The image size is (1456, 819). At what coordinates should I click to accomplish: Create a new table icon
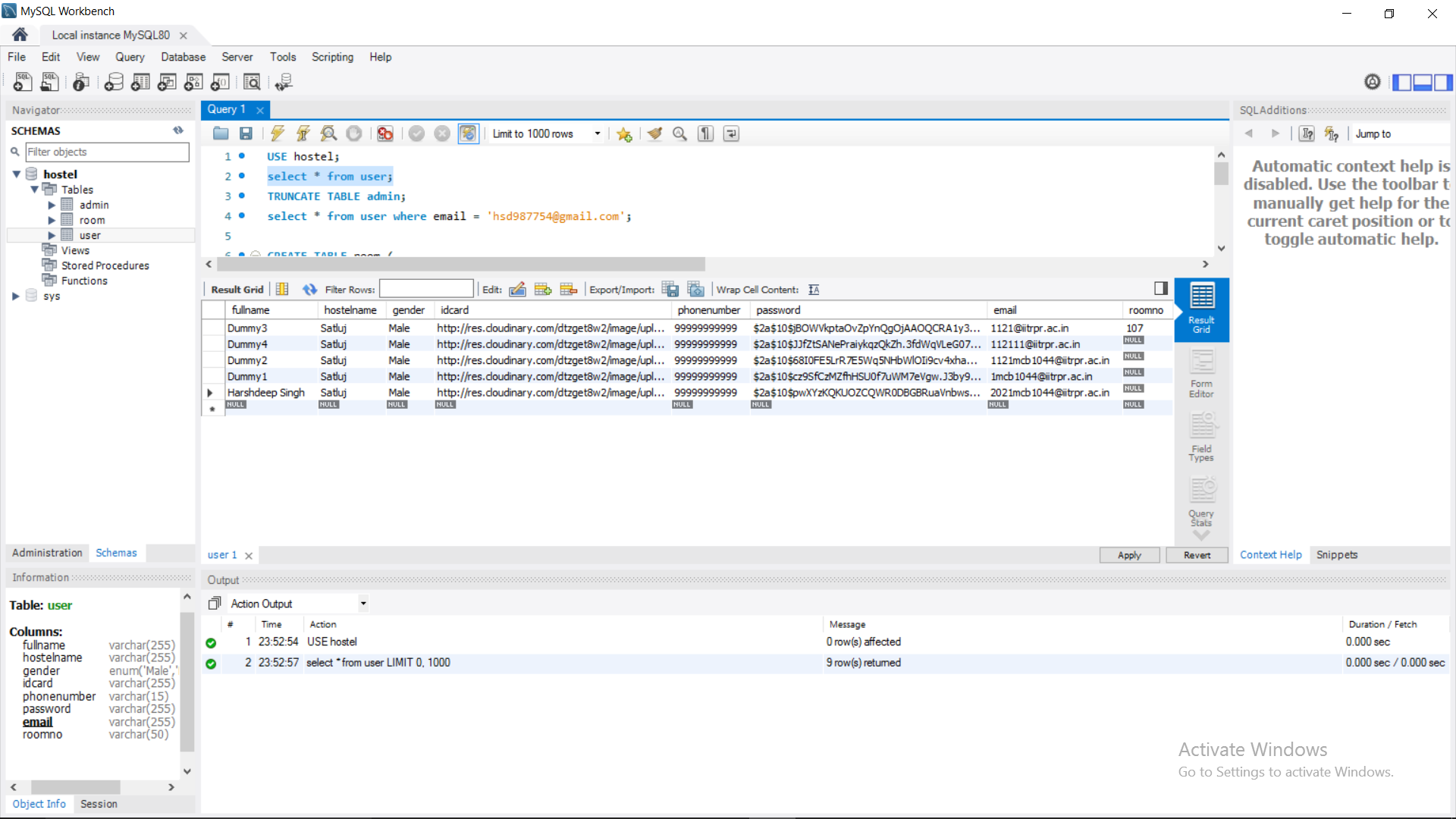[x=140, y=82]
